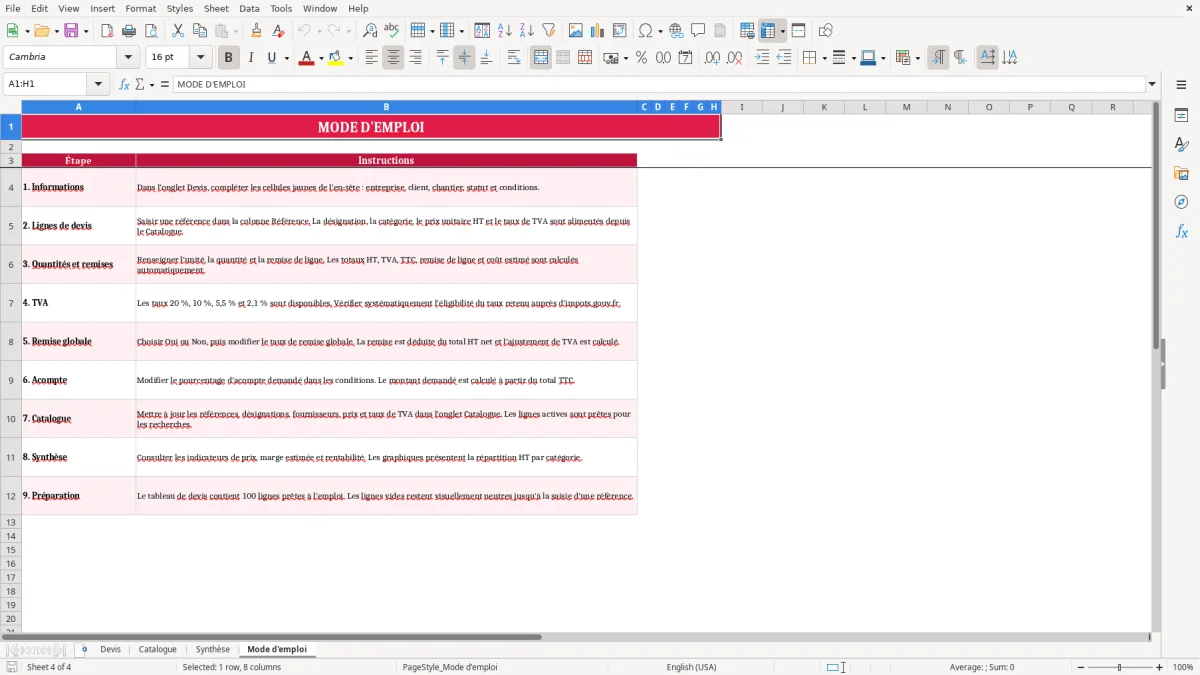The image size is (1200, 675).
Task: Expand the Borders dropdown arrow
Action: [823, 58]
